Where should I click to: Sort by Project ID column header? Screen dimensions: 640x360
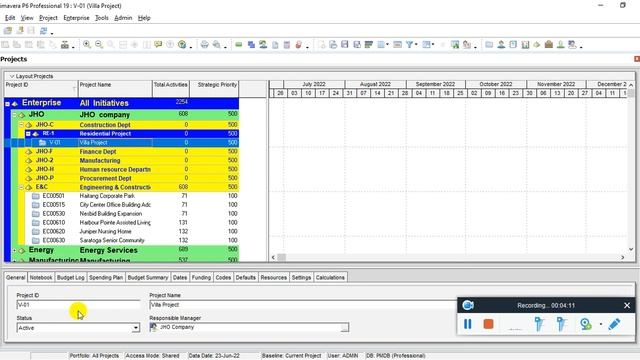click(x=41, y=88)
